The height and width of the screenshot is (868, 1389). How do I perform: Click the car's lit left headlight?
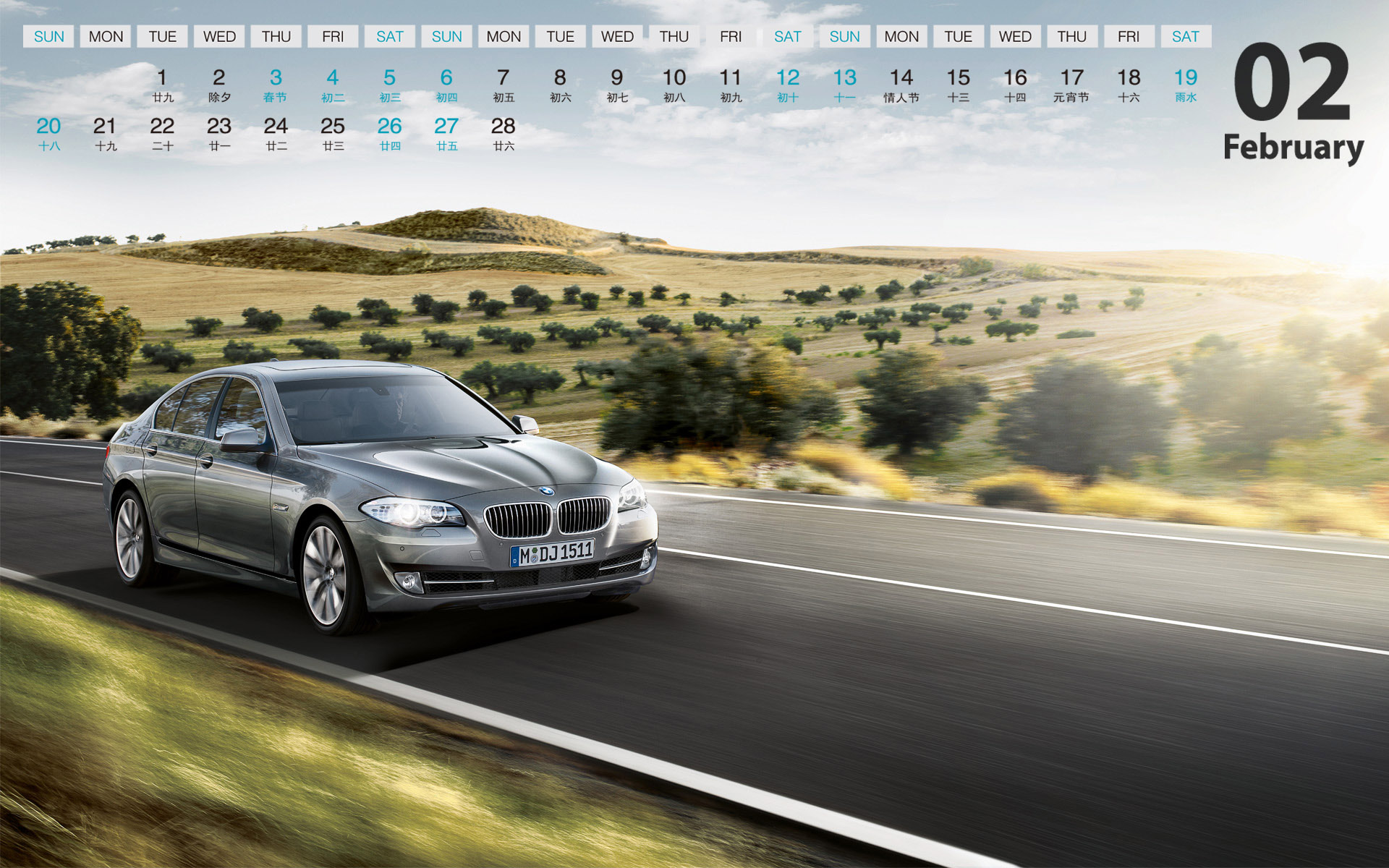pyautogui.click(x=414, y=513)
